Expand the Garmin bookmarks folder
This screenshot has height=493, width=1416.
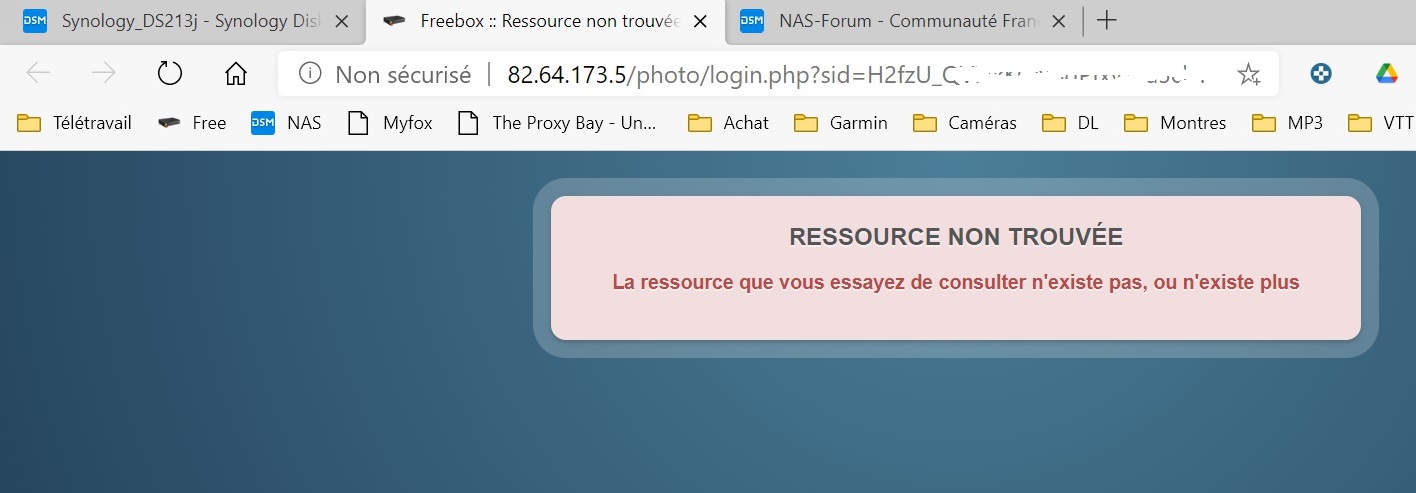tap(840, 123)
